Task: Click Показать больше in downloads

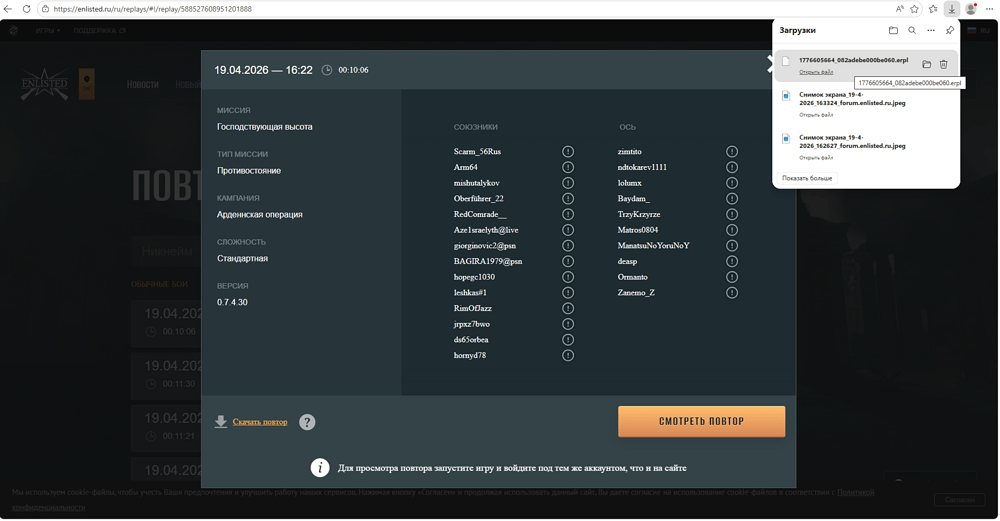Action: [807, 178]
